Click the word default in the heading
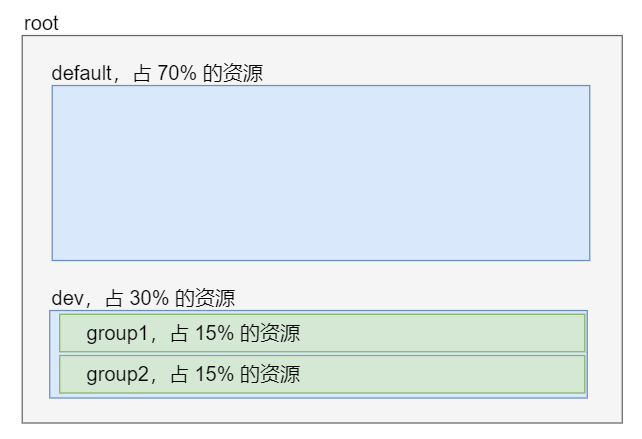Viewport: 642px width, 439px height. [81, 73]
